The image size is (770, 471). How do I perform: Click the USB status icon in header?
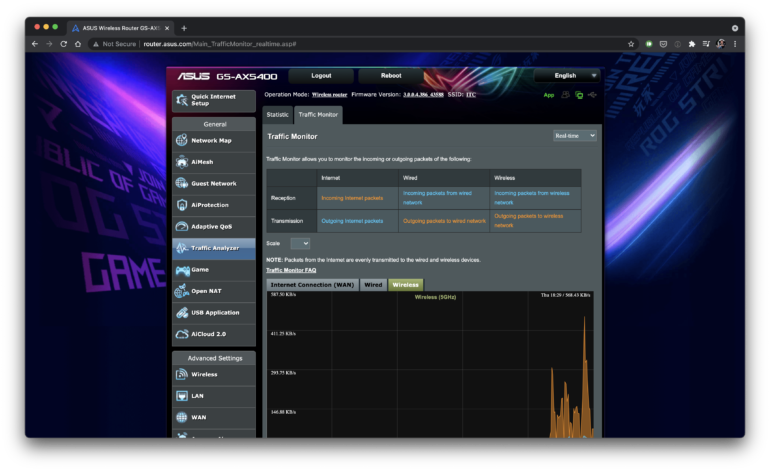(x=593, y=95)
